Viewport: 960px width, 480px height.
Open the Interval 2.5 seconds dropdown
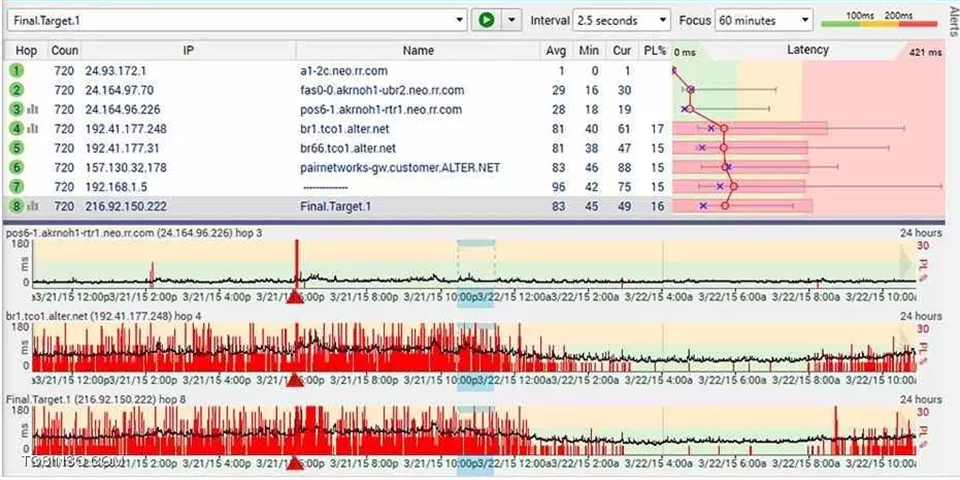(x=662, y=20)
